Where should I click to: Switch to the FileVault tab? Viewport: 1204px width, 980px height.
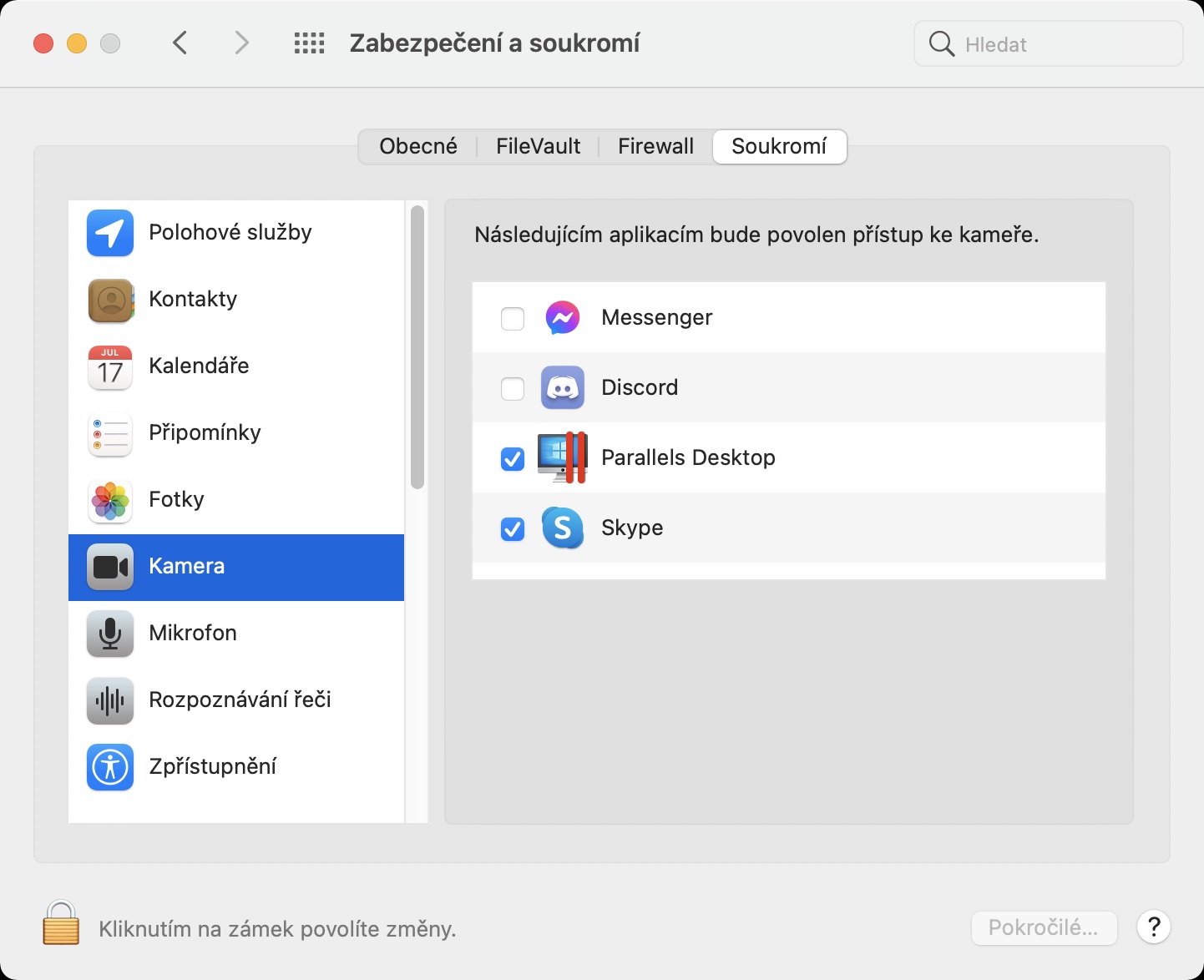tap(538, 147)
